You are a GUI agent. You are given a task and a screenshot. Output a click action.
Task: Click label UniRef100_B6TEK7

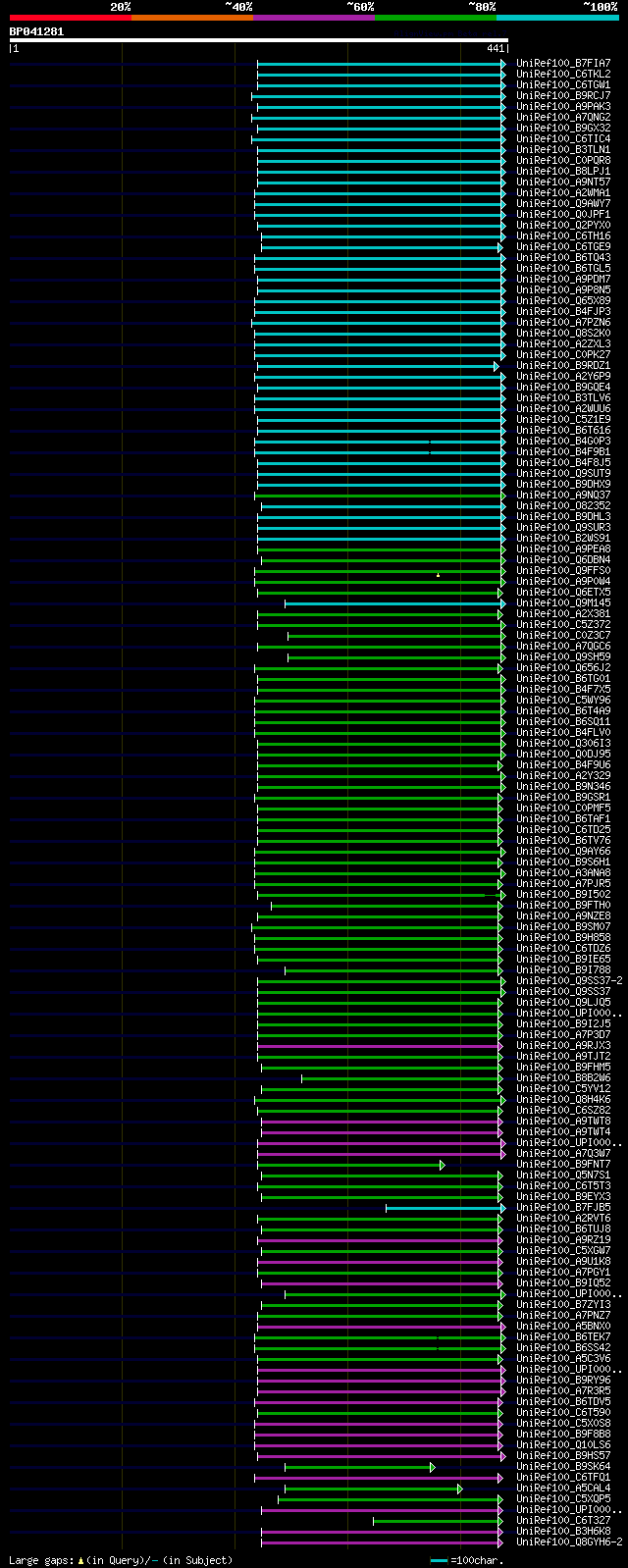click(563, 1336)
